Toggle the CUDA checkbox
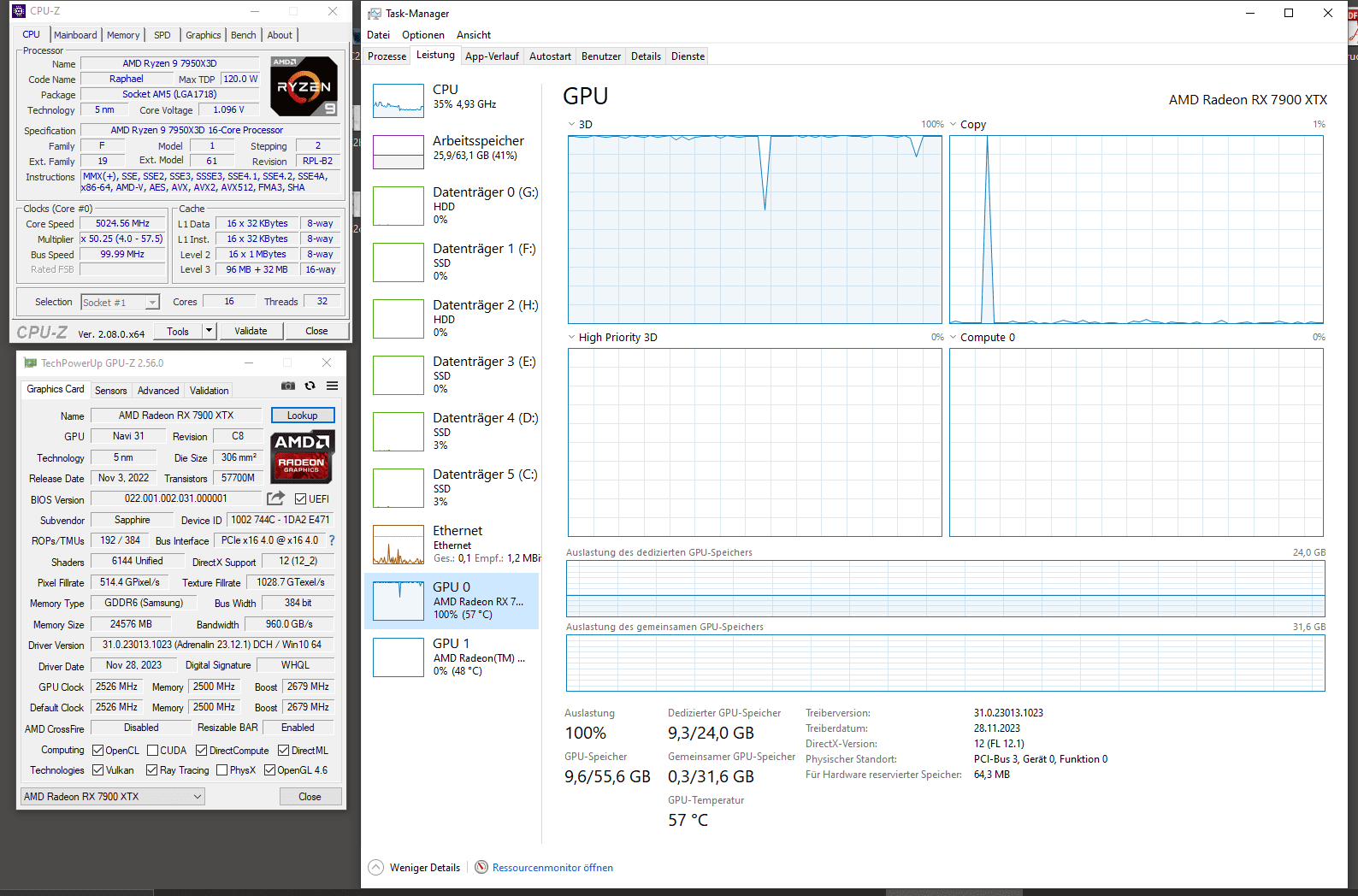Screen dimensions: 1358x896 click(152, 751)
